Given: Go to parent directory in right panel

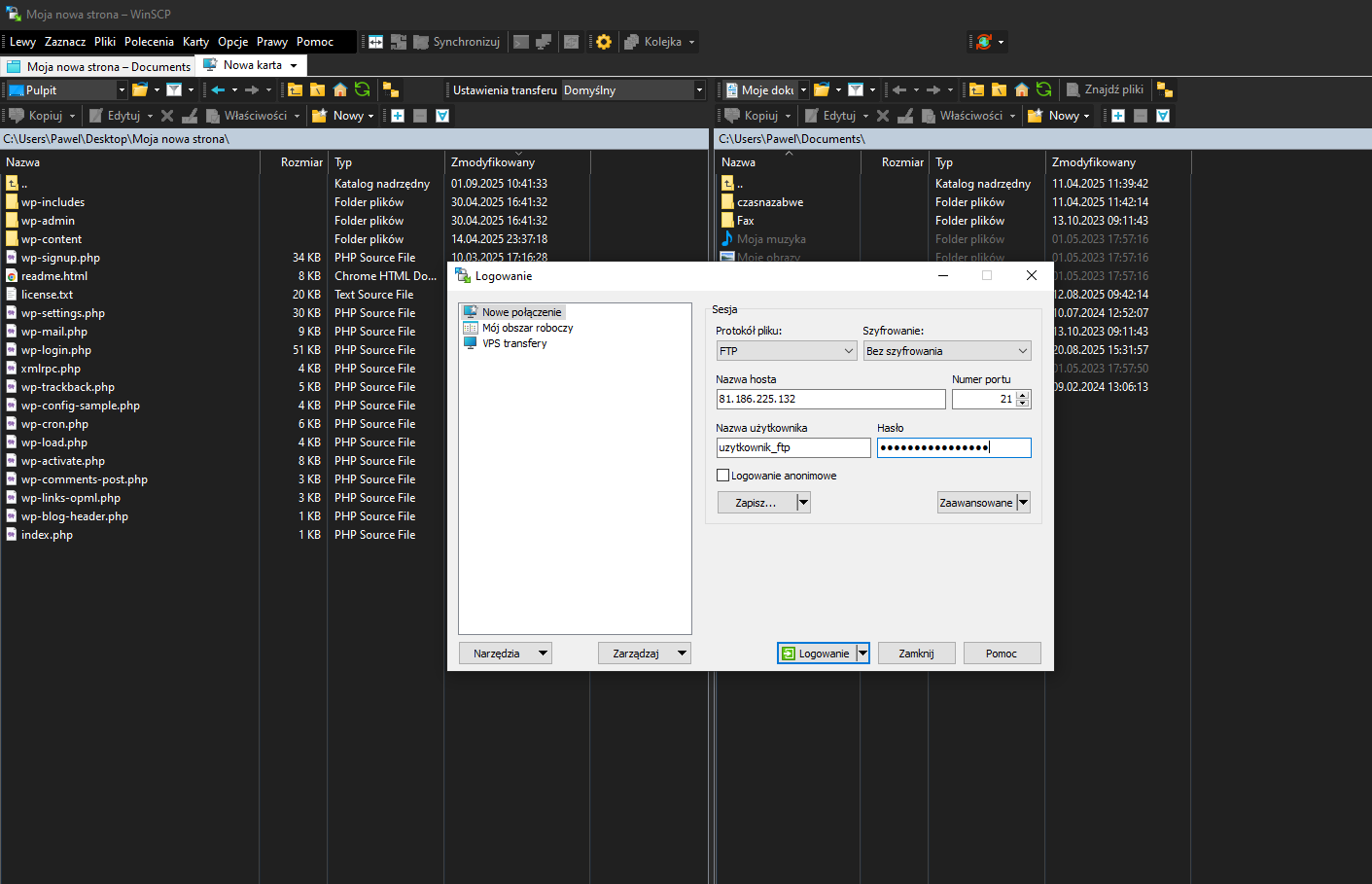Looking at the screenshot, I should pos(976,89).
